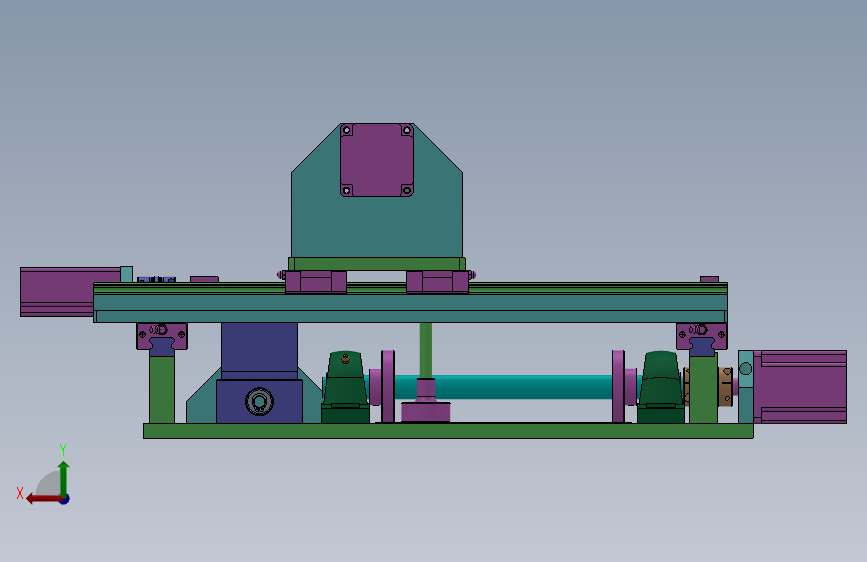Click the orange screw on the left bearing block
This screenshot has height=562, width=867.
coord(346,359)
